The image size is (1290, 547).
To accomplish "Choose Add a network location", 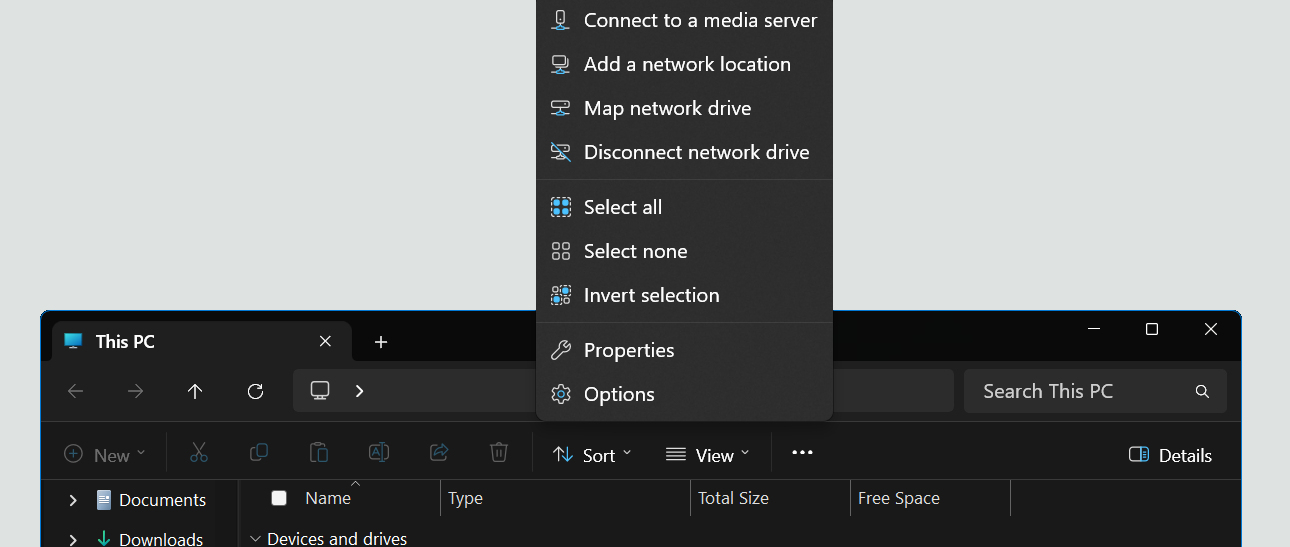I will pyautogui.click(x=684, y=64).
